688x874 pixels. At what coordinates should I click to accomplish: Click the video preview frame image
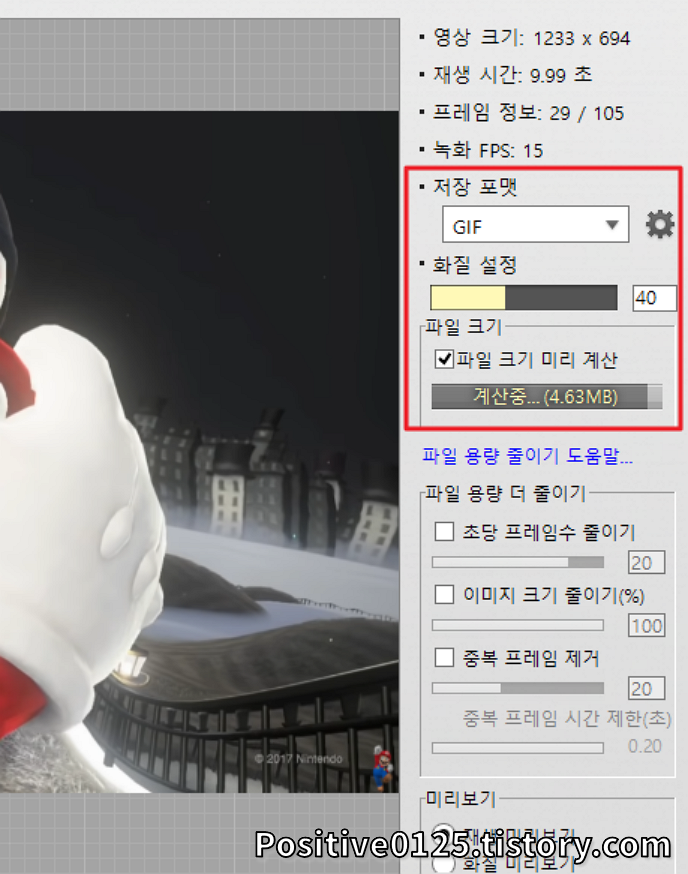point(200,451)
